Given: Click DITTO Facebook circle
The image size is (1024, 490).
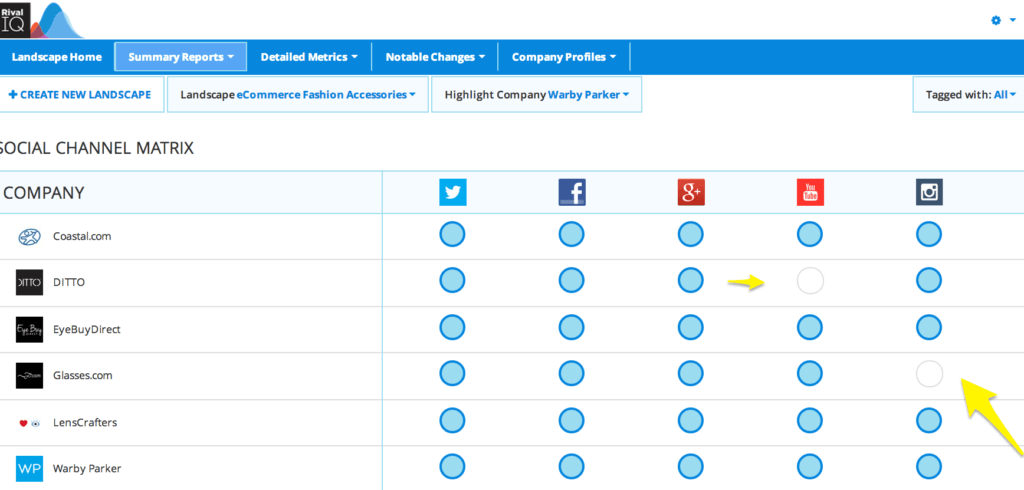Looking at the screenshot, I should (x=571, y=281).
